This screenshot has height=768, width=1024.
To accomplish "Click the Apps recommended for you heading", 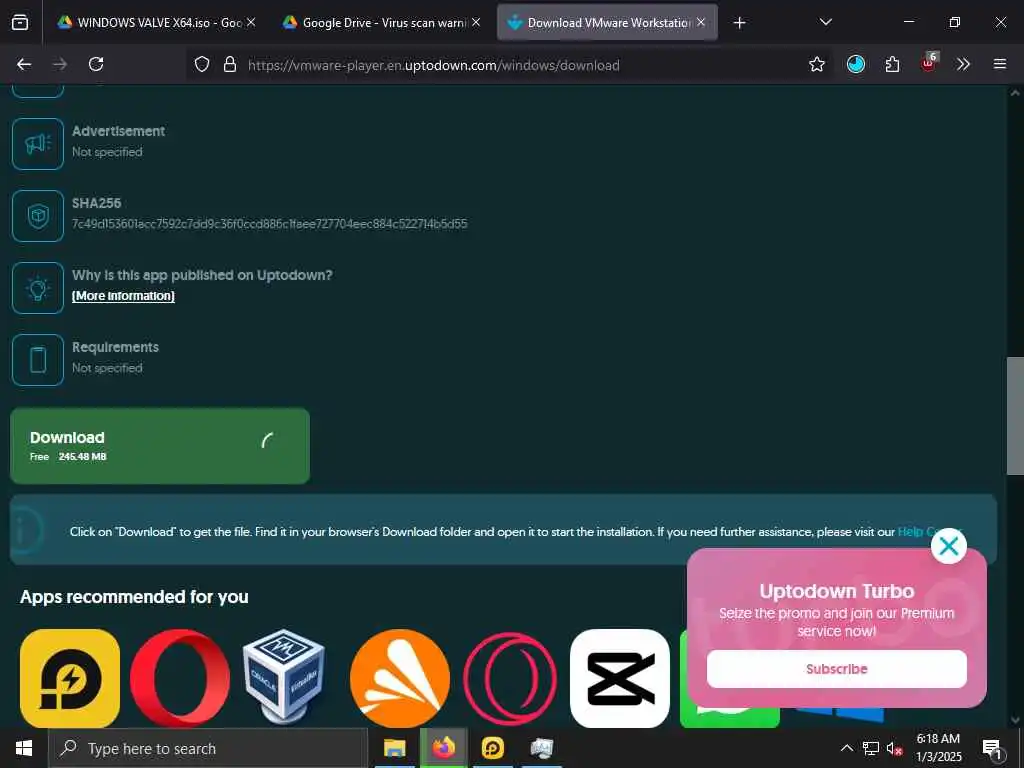I will pyautogui.click(x=134, y=596).
